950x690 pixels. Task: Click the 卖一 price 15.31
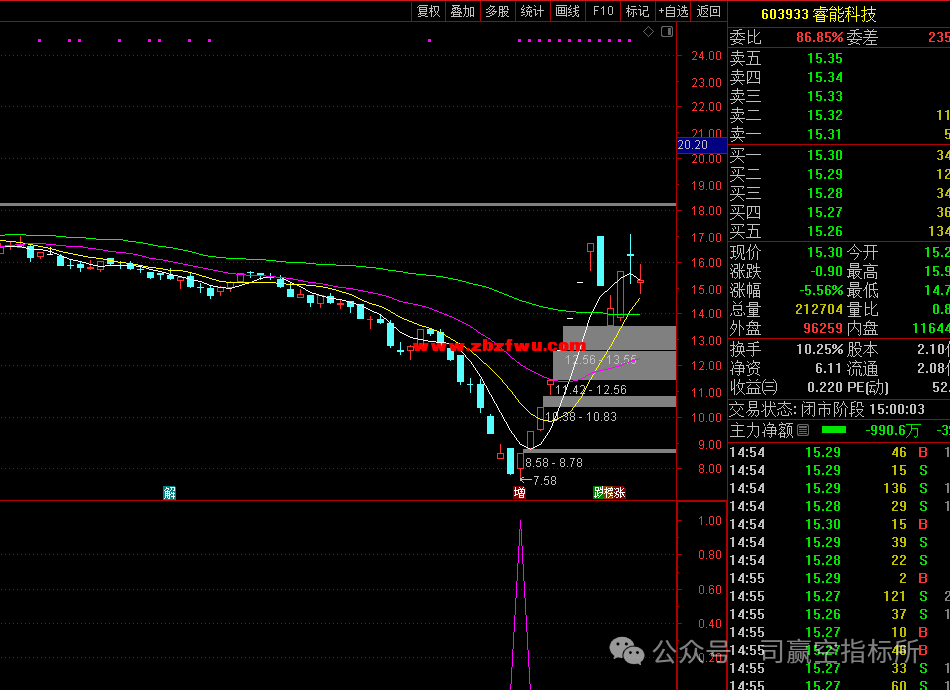click(825, 133)
